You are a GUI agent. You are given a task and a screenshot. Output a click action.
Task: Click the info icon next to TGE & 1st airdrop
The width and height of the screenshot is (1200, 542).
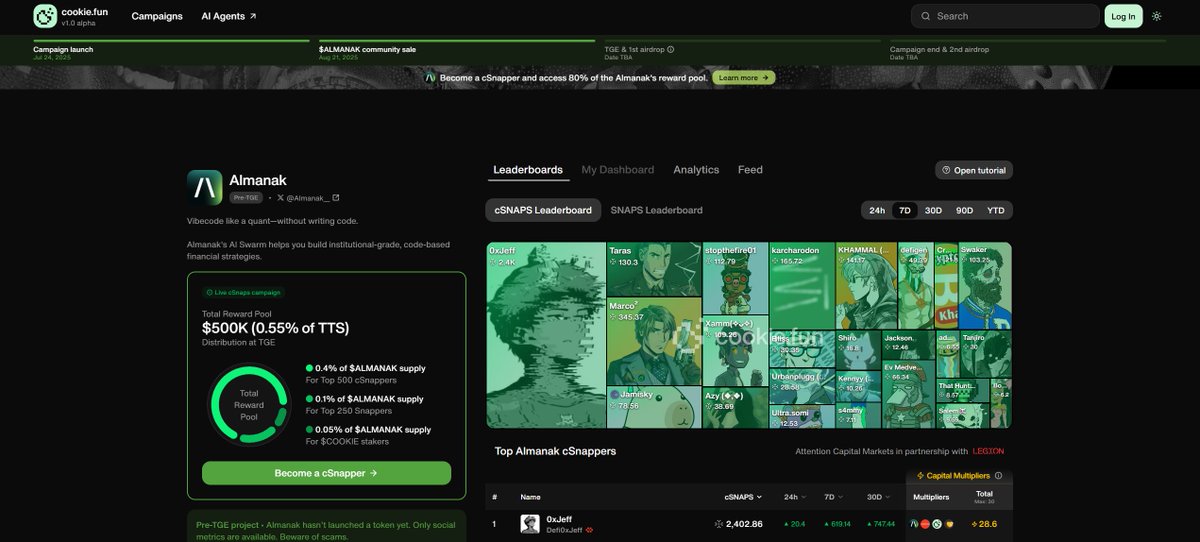(x=671, y=49)
